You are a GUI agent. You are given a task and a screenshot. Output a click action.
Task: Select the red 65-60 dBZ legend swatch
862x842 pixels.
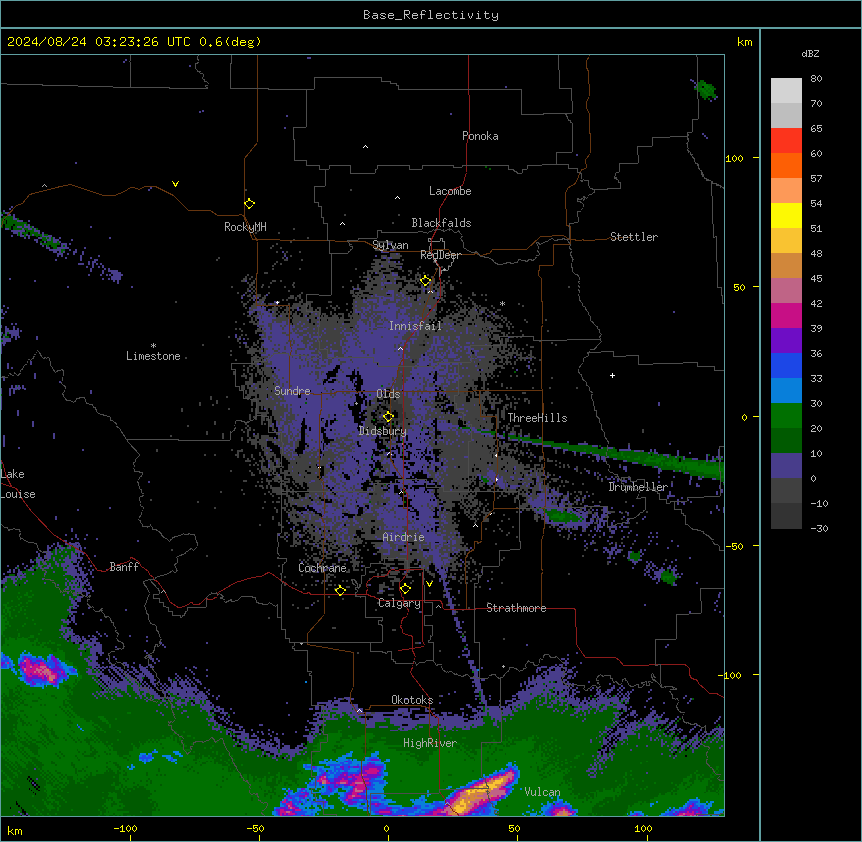point(786,141)
